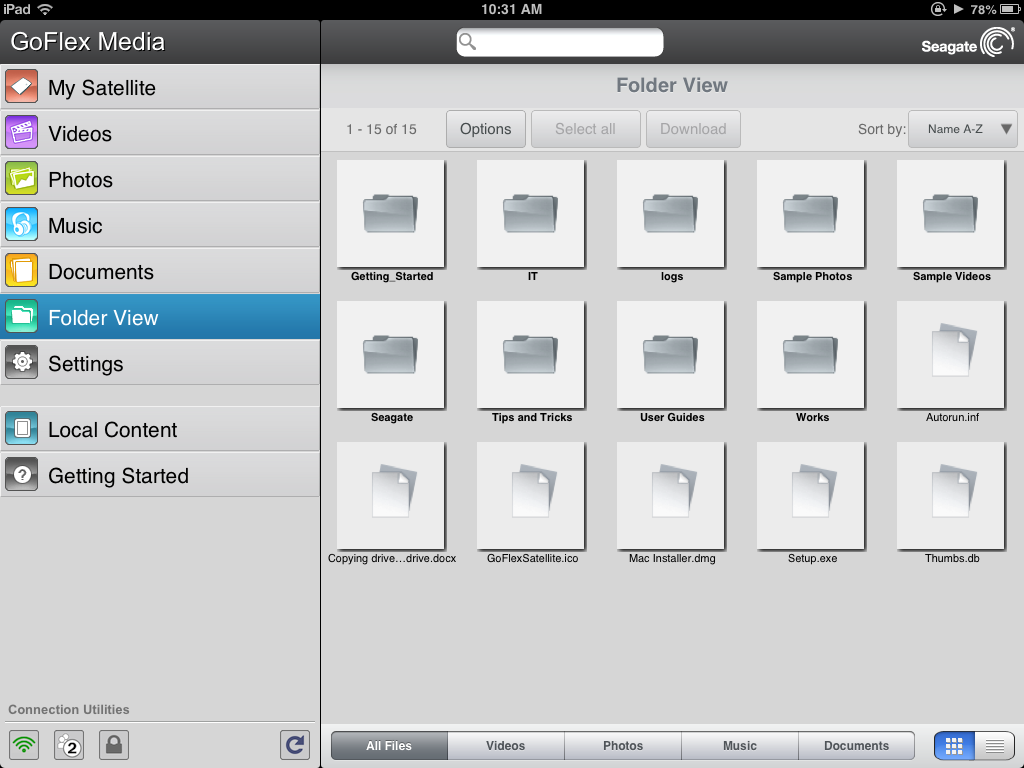Select the Music filter tab at bottom
This screenshot has width=1024, height=768.
740,745
